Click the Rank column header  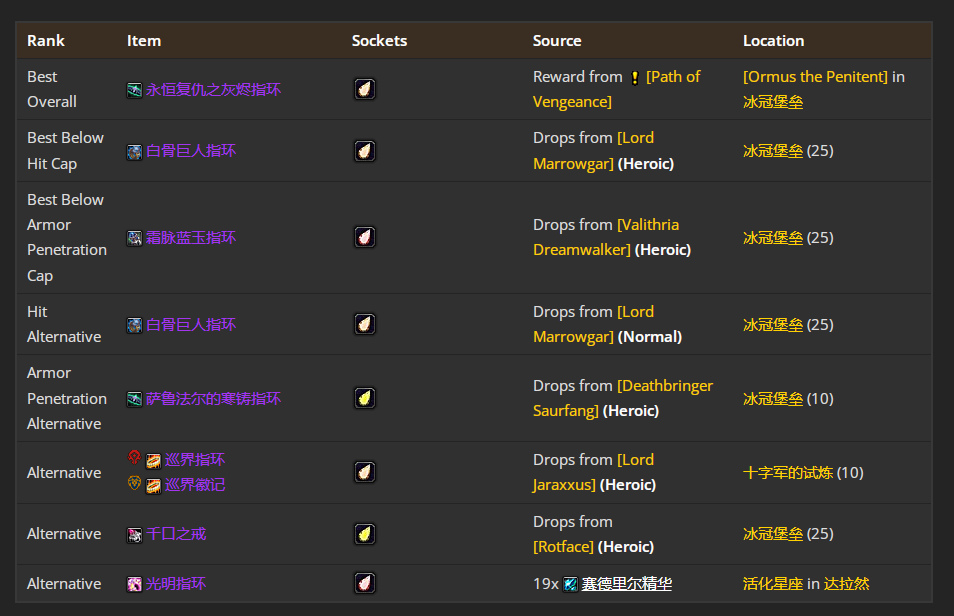46,41
